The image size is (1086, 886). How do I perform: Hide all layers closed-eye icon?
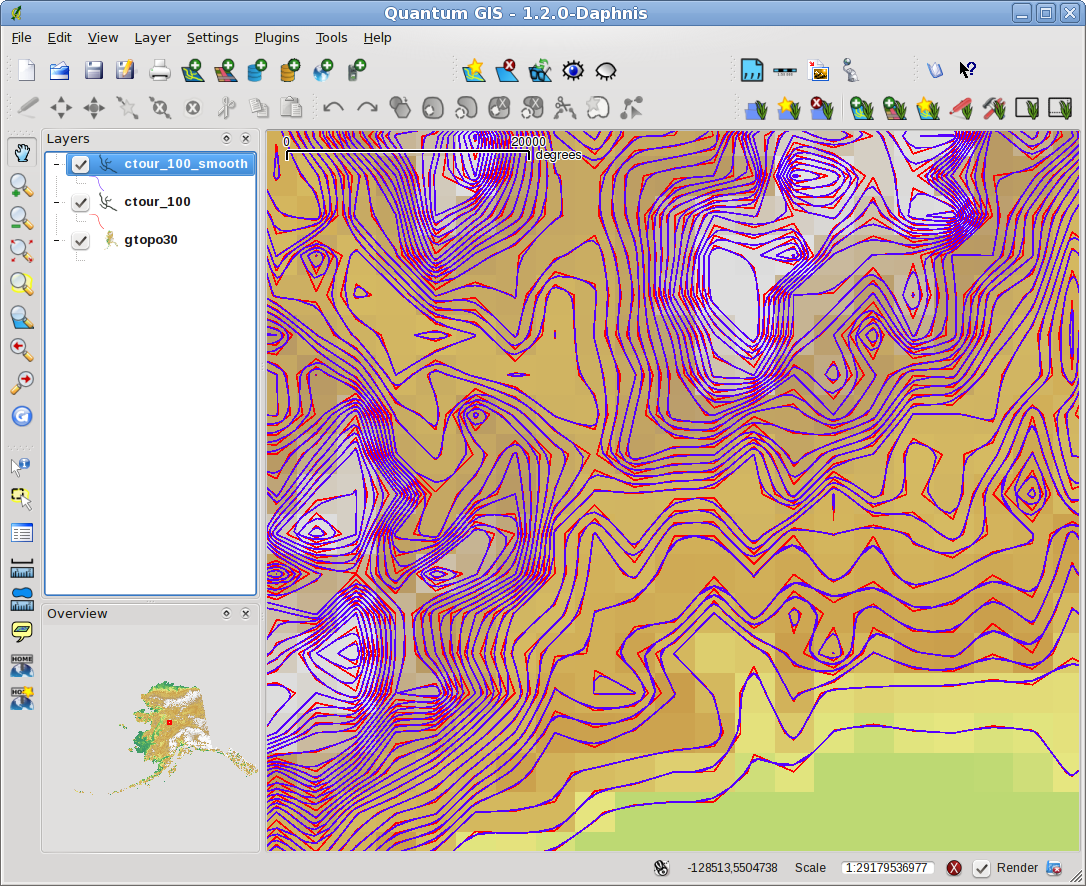click(x=606, y=71)
